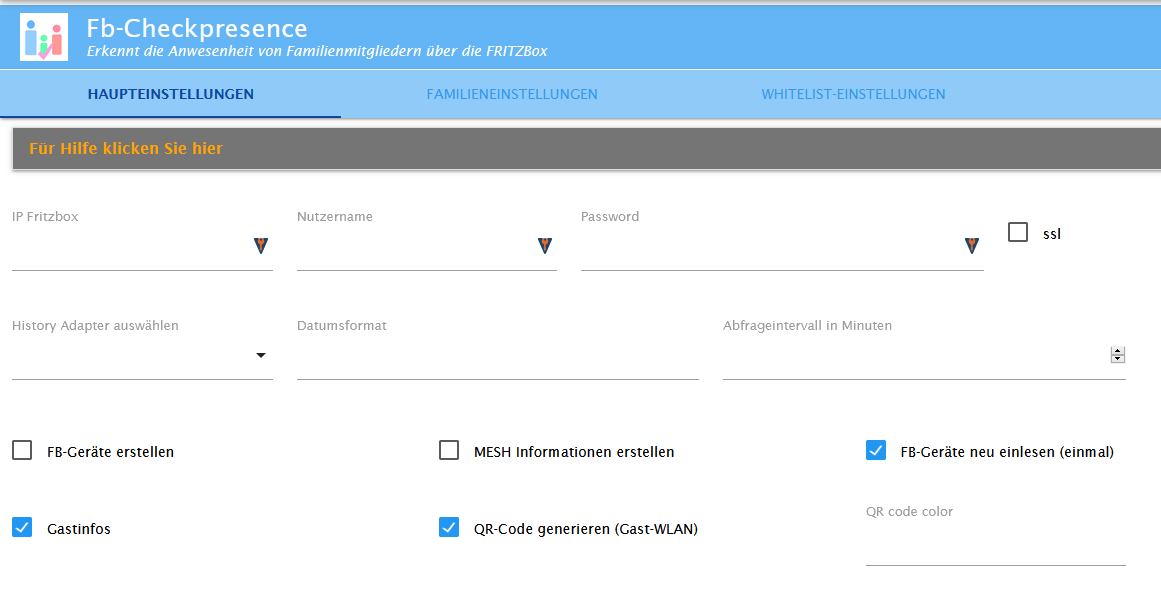The width and height of the screenshot is (1161, 596).
Task: Enable the ssl checkbox
Action: [1018, 232]
